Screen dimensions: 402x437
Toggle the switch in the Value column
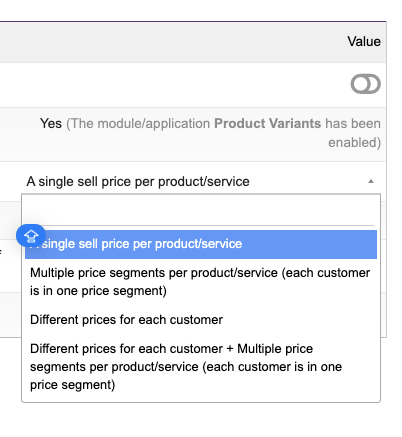coord(366,84)
